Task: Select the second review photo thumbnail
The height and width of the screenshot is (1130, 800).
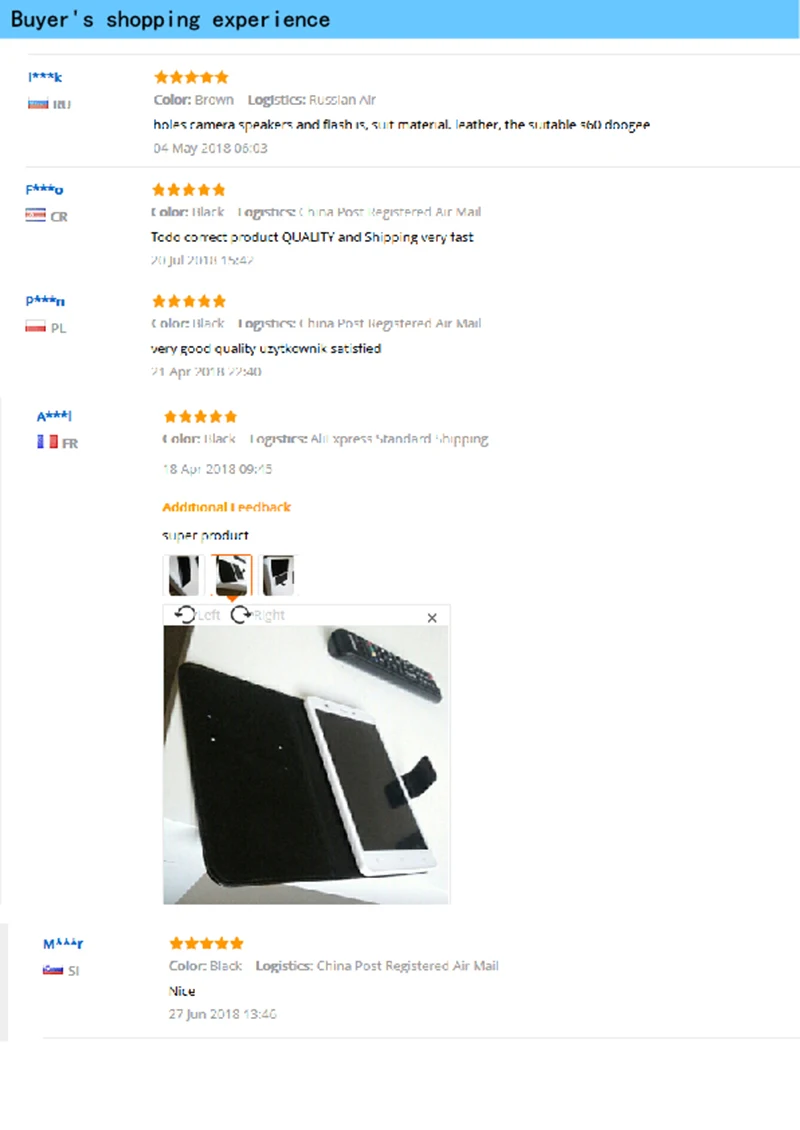Action: tap(231, 574)
